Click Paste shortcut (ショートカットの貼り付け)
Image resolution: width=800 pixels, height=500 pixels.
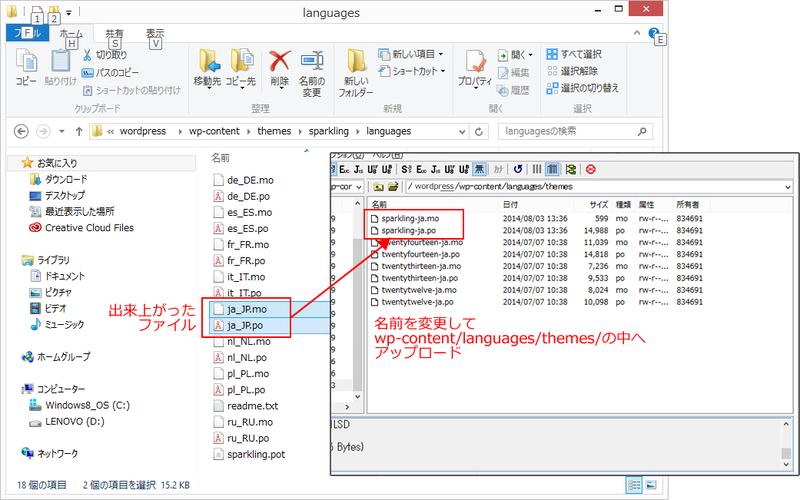click(132, 90)
